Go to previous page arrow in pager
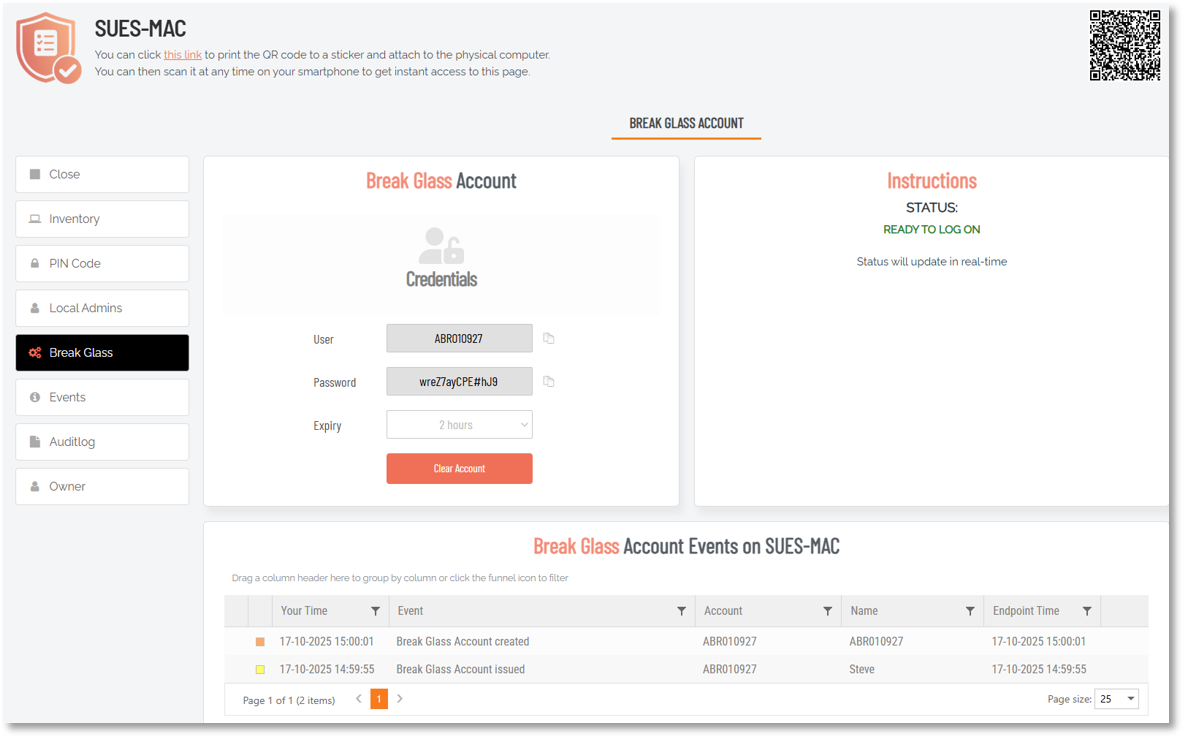The height and width of the screenshot is (737, 1183). pyautogui.click(x=359, y=699)
